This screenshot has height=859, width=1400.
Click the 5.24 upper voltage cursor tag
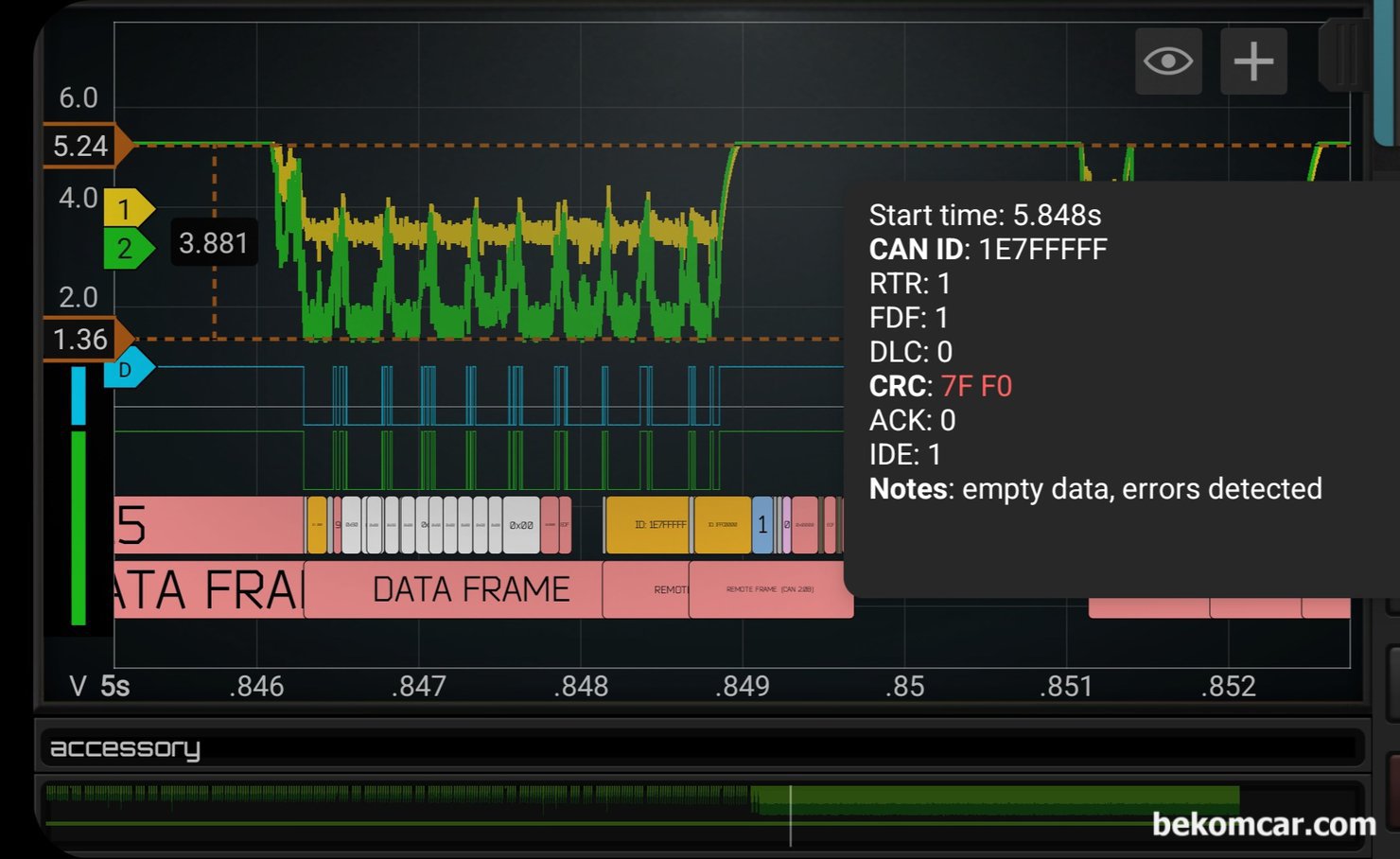[82, 147]
